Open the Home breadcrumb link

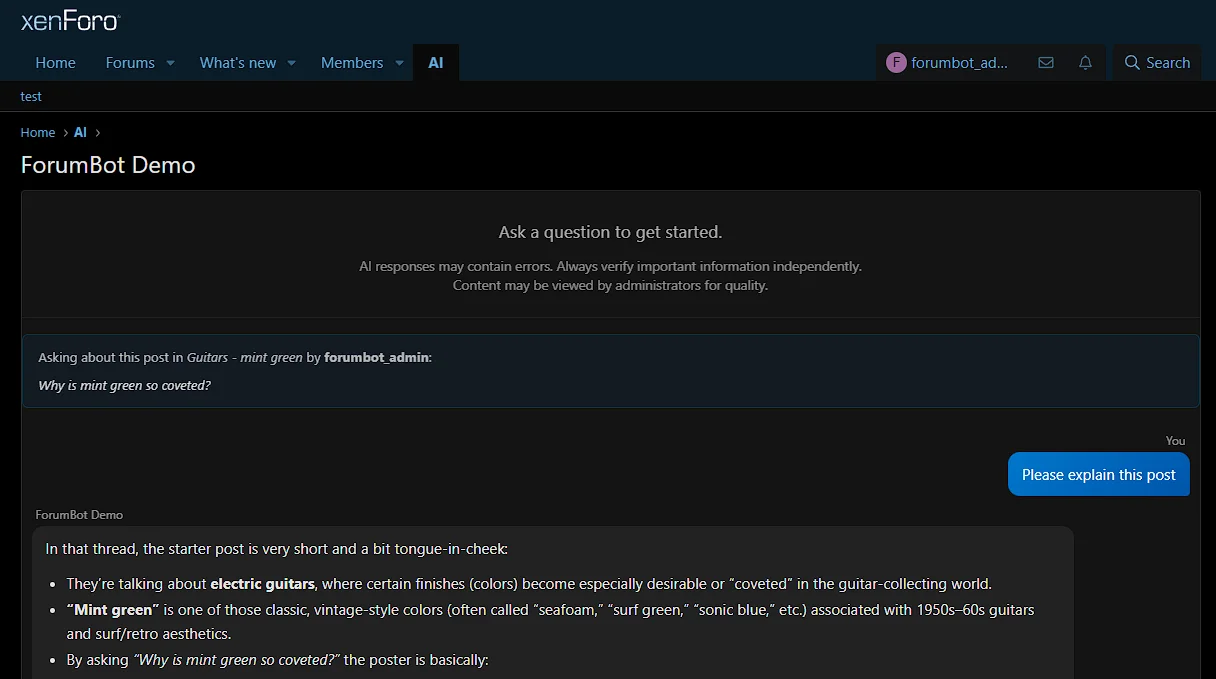37,132
